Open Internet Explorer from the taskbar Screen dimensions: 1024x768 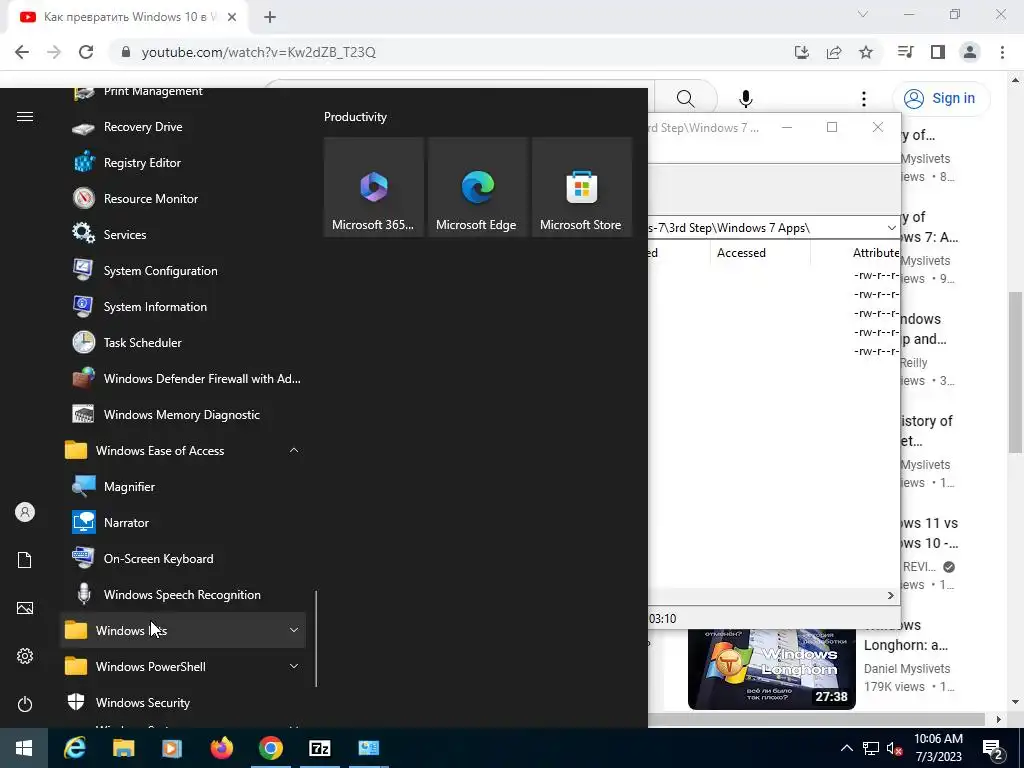coord(74,748)
